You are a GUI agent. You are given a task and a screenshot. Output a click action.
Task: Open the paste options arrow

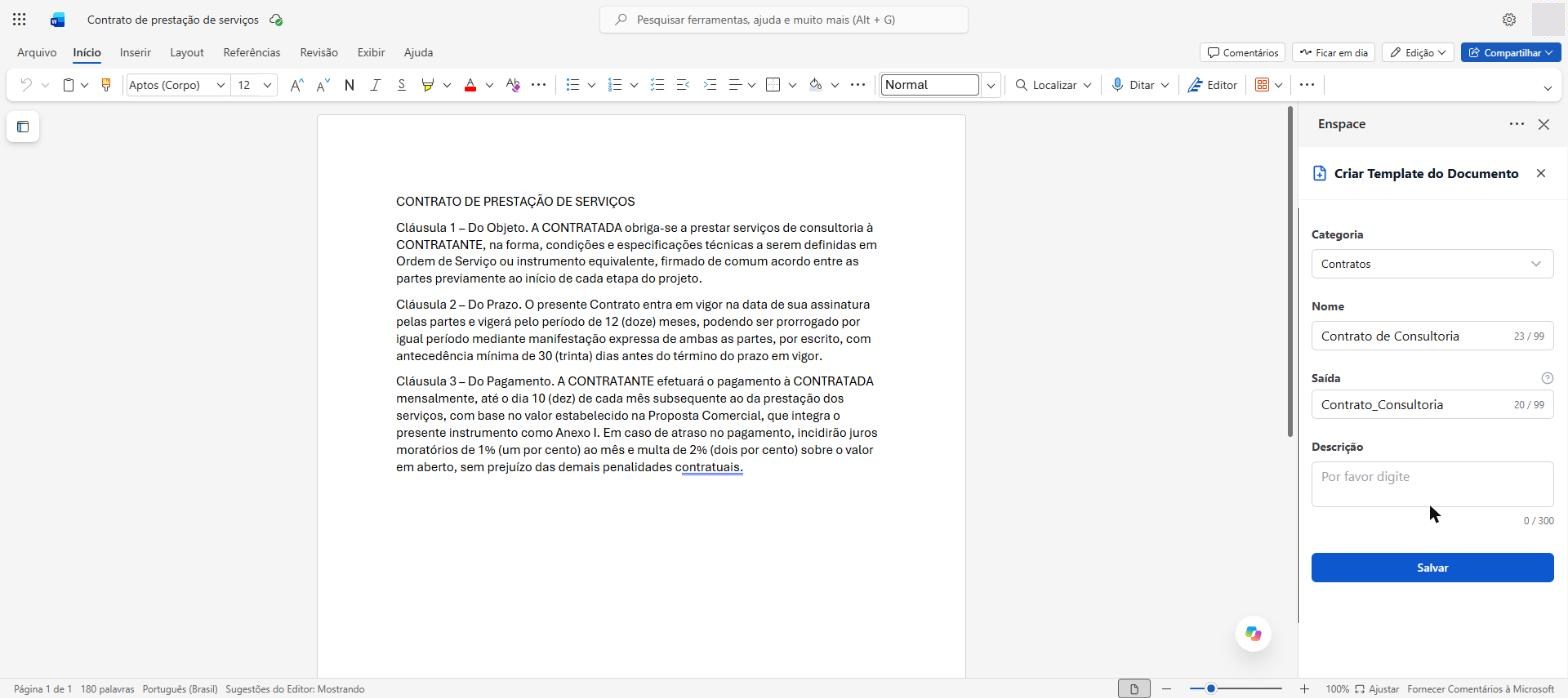coord(85,85)
